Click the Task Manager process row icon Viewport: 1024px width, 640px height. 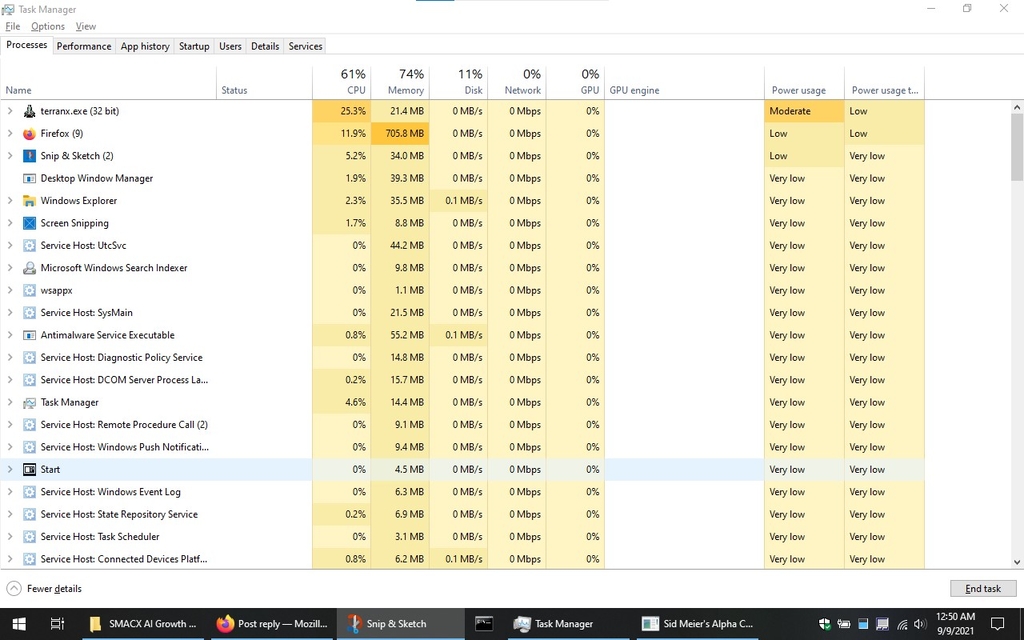pos(29,402)
